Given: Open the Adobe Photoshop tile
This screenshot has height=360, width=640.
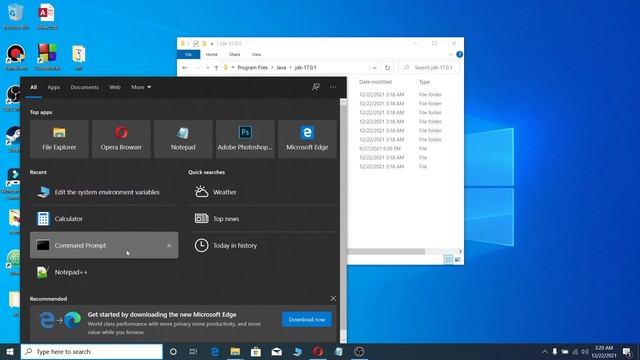Looking at the screenshot, I should 245,139.
